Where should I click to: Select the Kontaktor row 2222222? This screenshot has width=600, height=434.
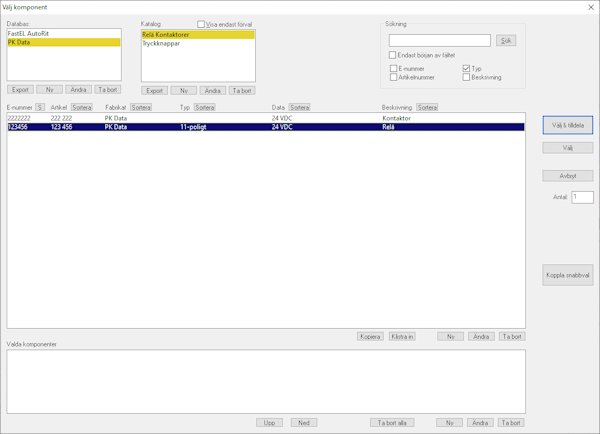[x=266, y=118]
